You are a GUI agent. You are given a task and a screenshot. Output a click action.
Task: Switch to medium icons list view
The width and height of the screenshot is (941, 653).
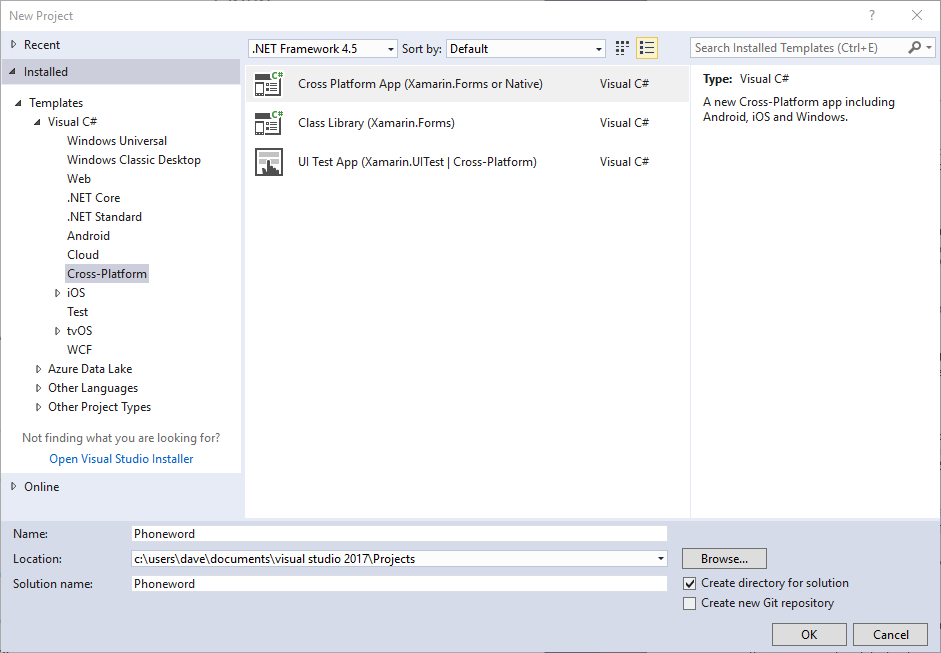647,48
